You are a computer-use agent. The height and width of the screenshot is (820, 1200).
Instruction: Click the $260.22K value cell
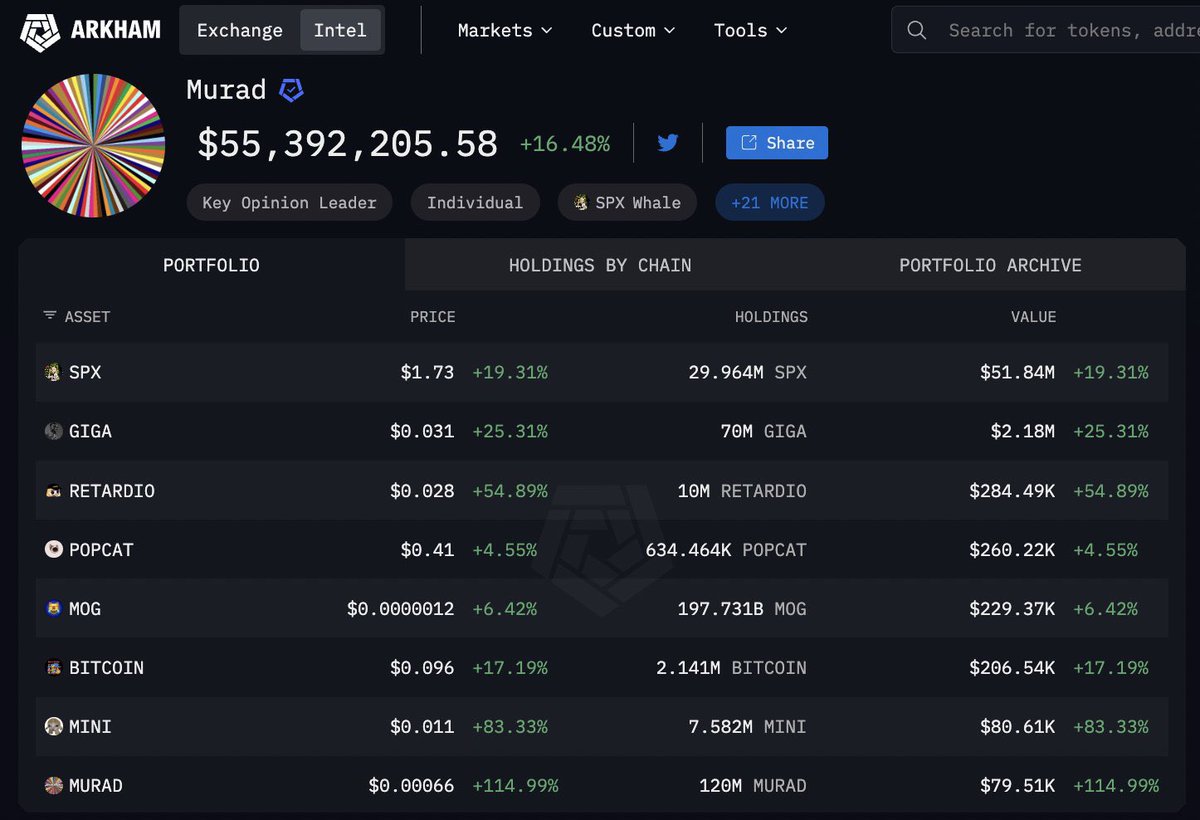point(1012,550)
